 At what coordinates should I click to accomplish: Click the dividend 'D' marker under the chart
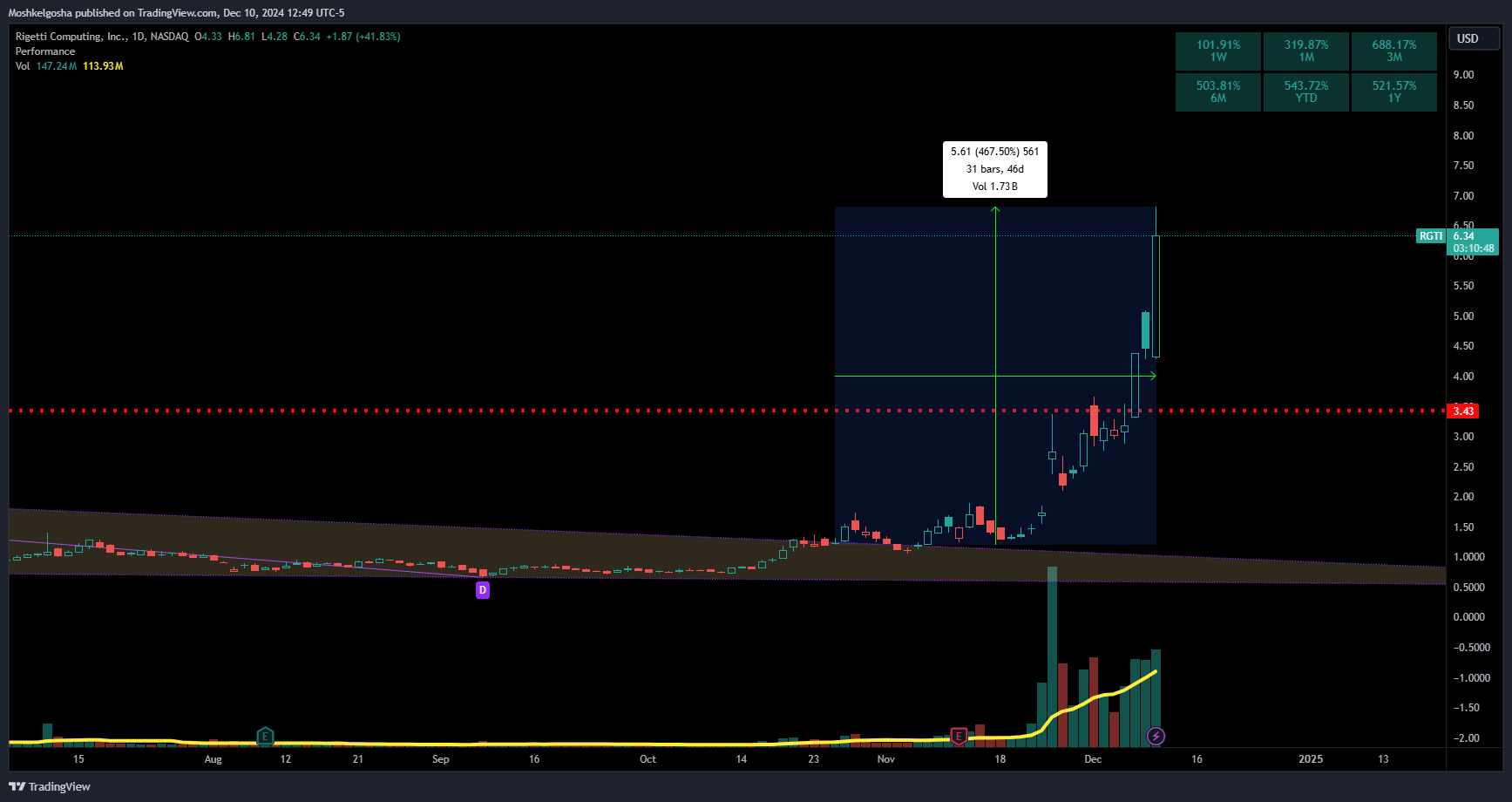pos(482,590)
